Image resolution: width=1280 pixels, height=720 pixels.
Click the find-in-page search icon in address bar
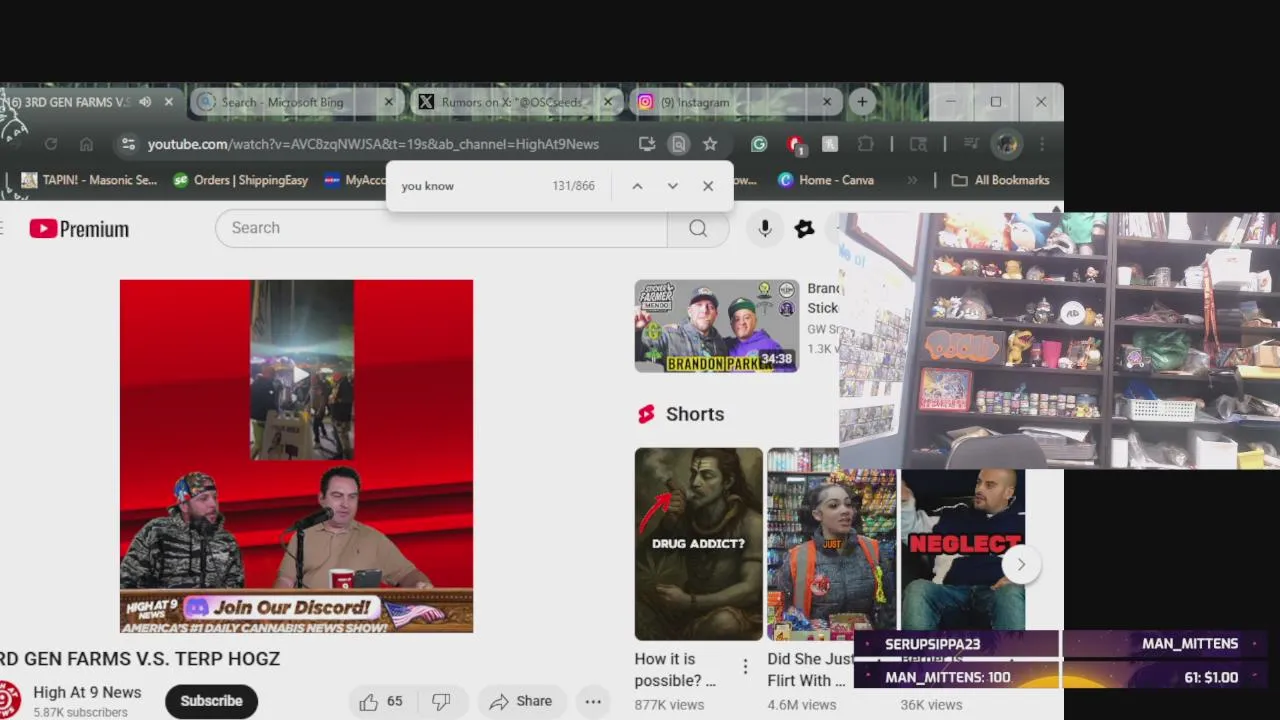tap(679, 144)
